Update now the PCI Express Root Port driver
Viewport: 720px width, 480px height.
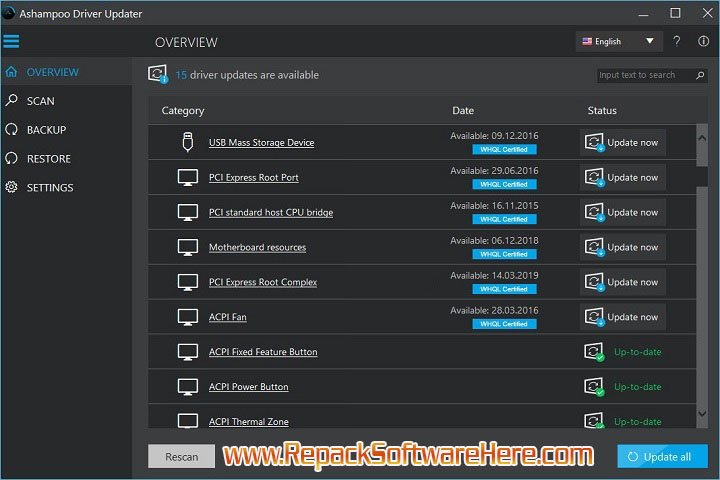(622, 177)
